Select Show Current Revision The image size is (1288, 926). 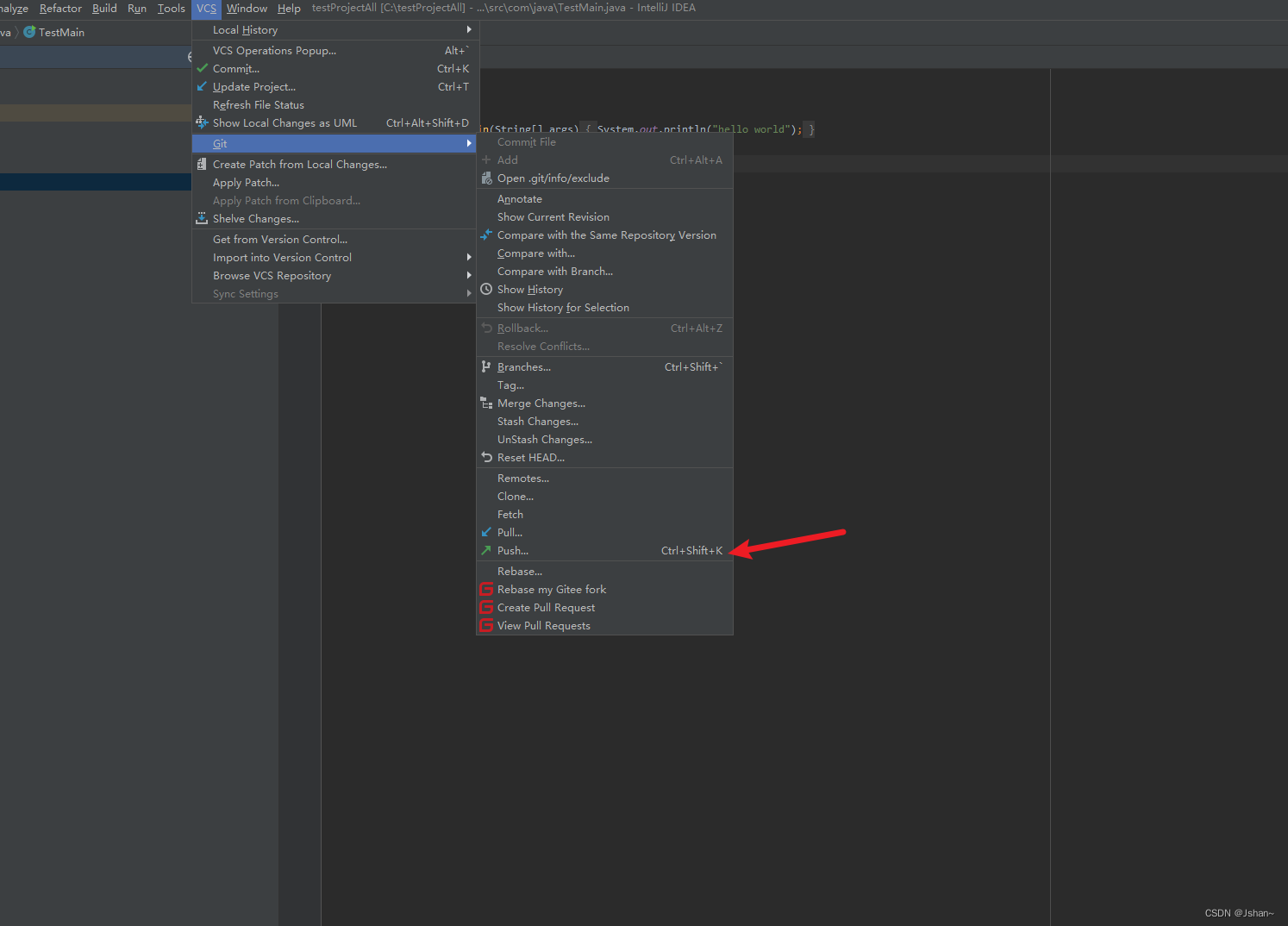click(x=604, y=216)
